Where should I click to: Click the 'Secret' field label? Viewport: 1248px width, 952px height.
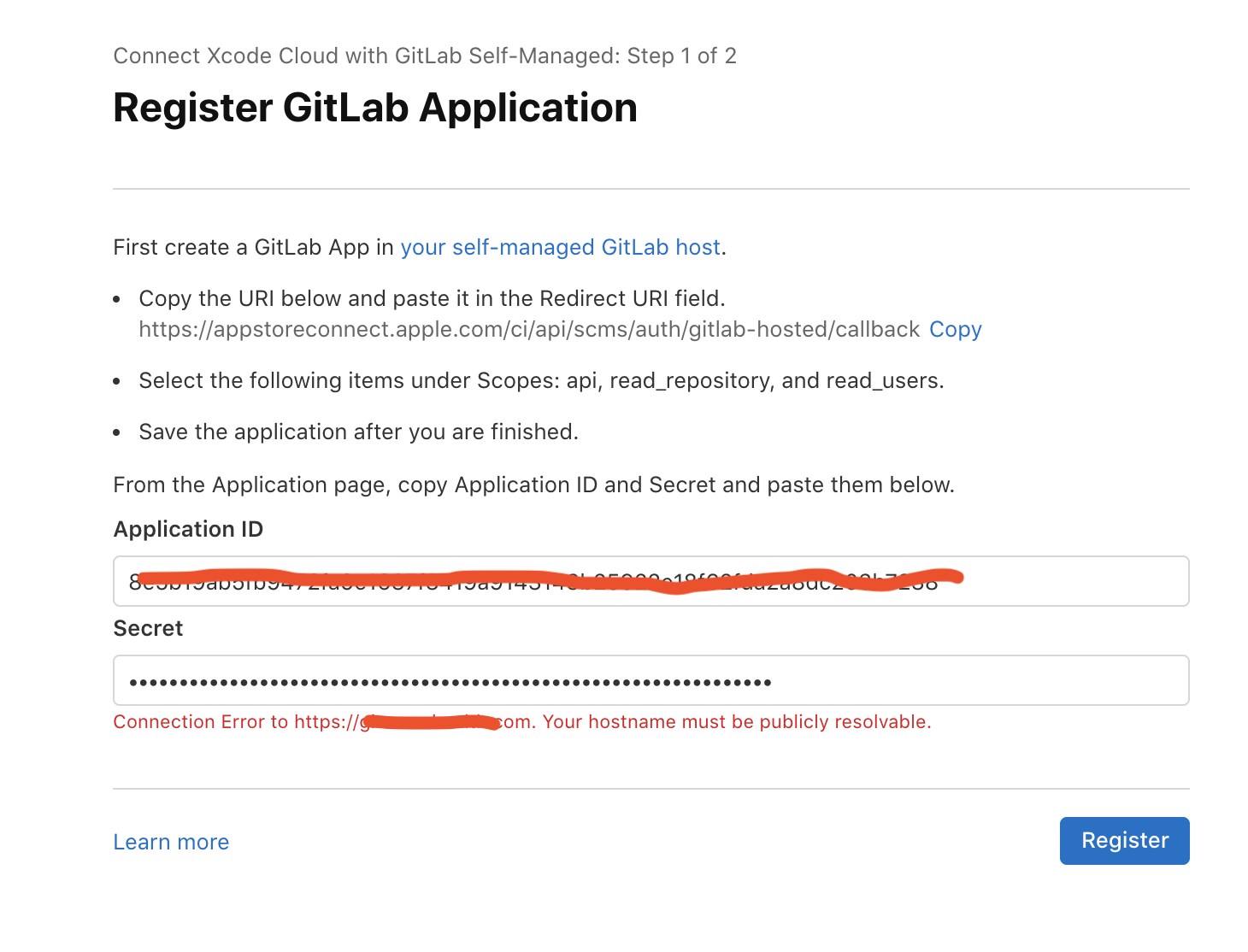(148, 629)
